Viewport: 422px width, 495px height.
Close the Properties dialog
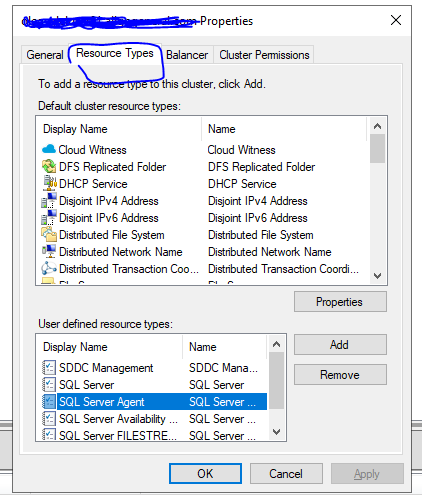pos(396,20)
